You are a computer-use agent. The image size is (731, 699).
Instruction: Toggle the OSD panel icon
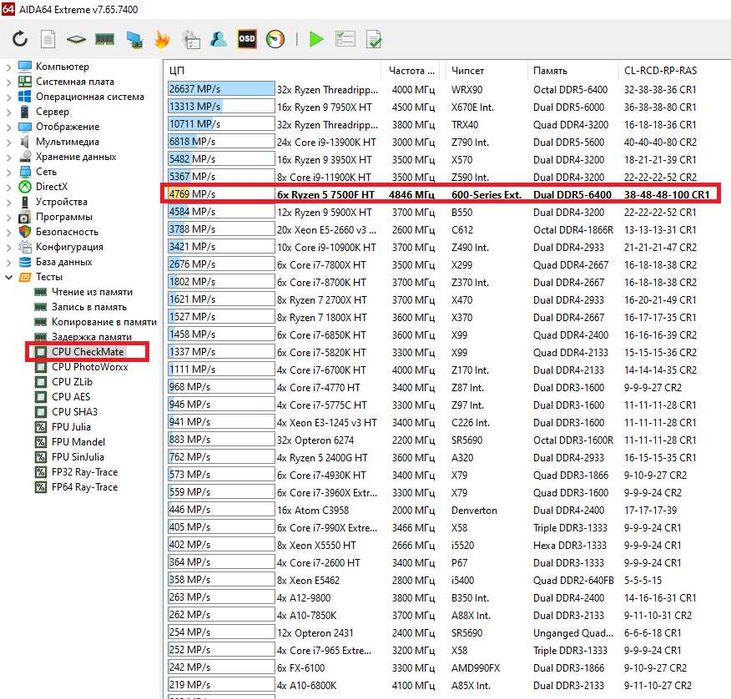coord(247,39)
